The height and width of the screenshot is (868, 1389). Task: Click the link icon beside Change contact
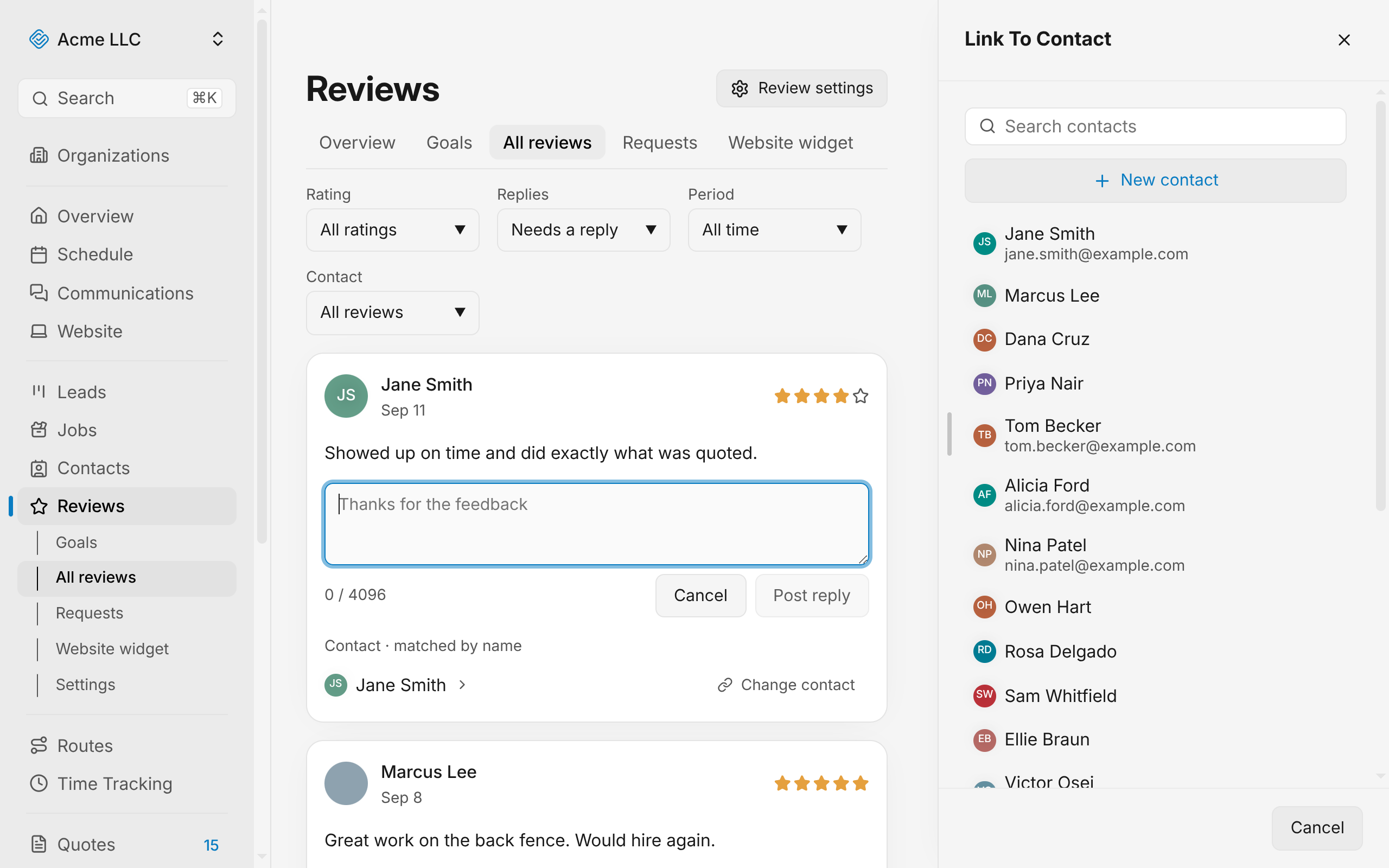pyautogui.click(x=725, y=685)
